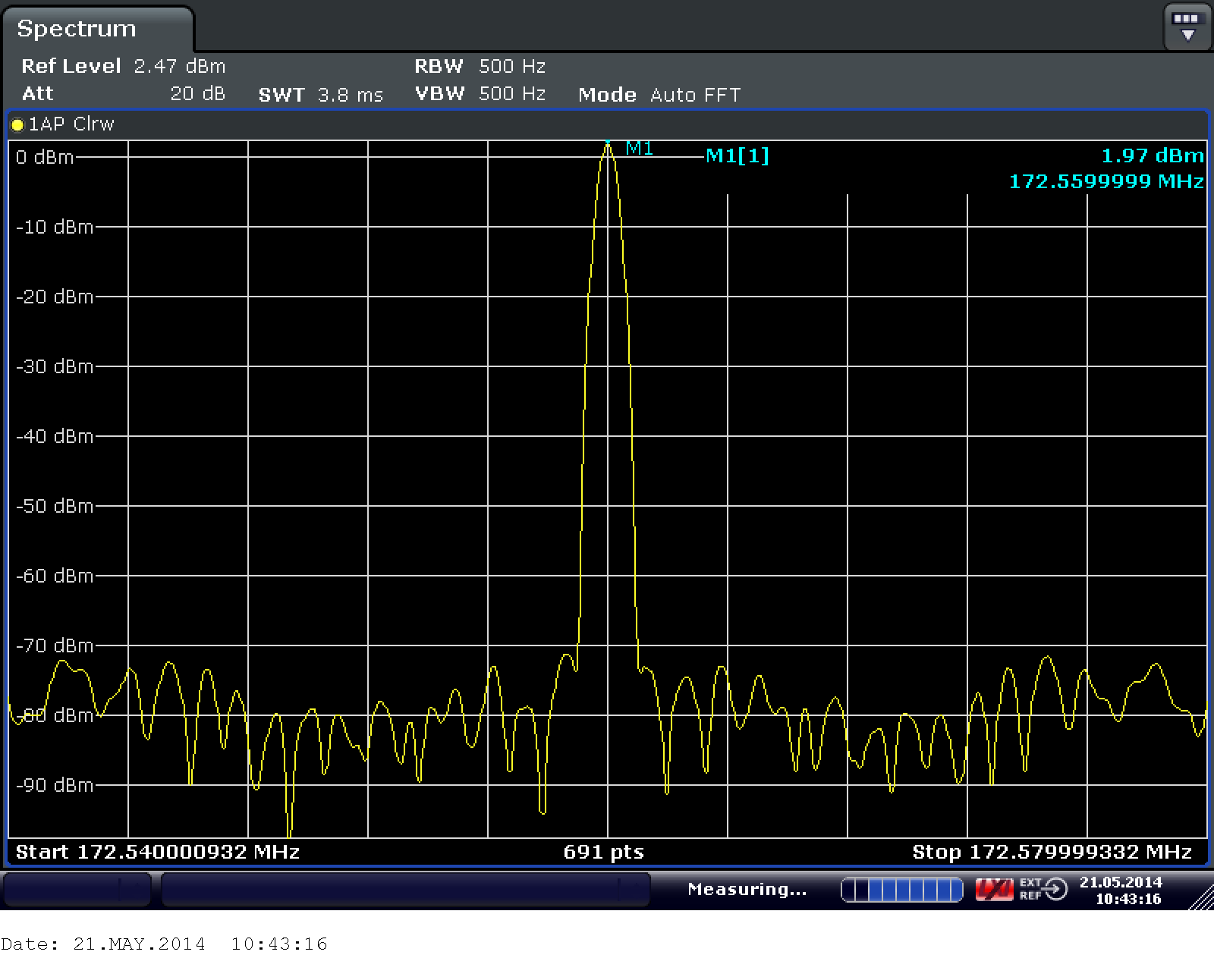Click the Measuring... status text
This screenshot has width=1214, height=980.
(747, 889)
